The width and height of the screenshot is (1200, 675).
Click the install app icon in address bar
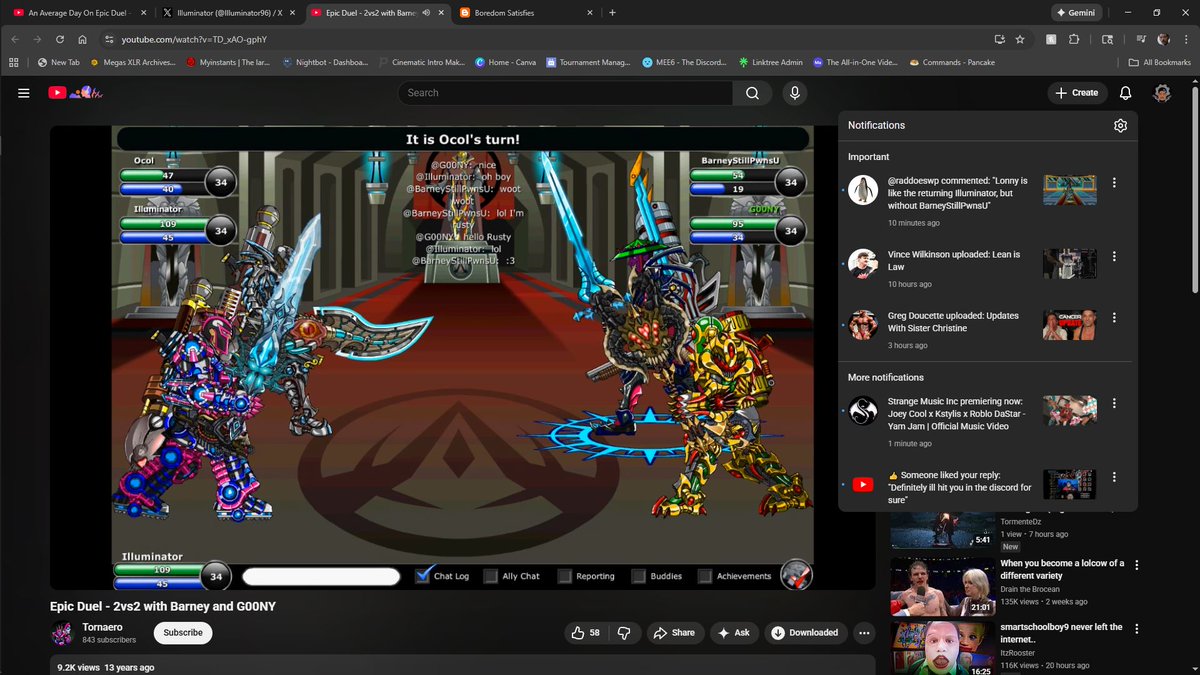click(999, 39)
